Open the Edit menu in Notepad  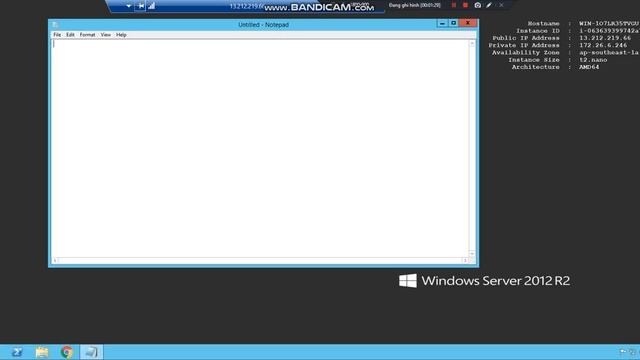tap(70, 35)
